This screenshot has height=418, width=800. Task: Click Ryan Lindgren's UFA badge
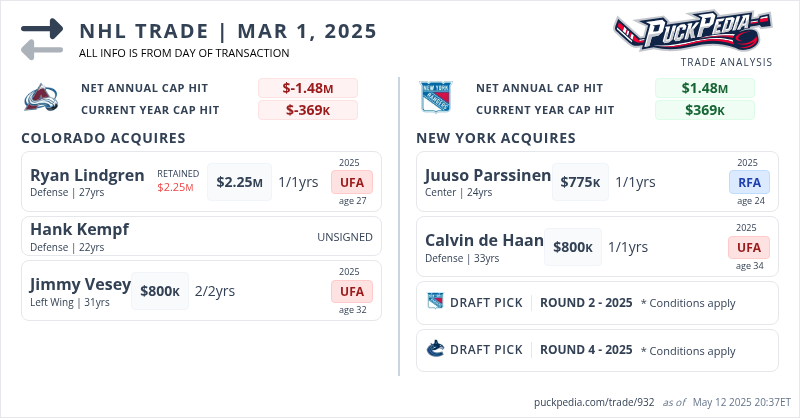[x=352, y=182]
